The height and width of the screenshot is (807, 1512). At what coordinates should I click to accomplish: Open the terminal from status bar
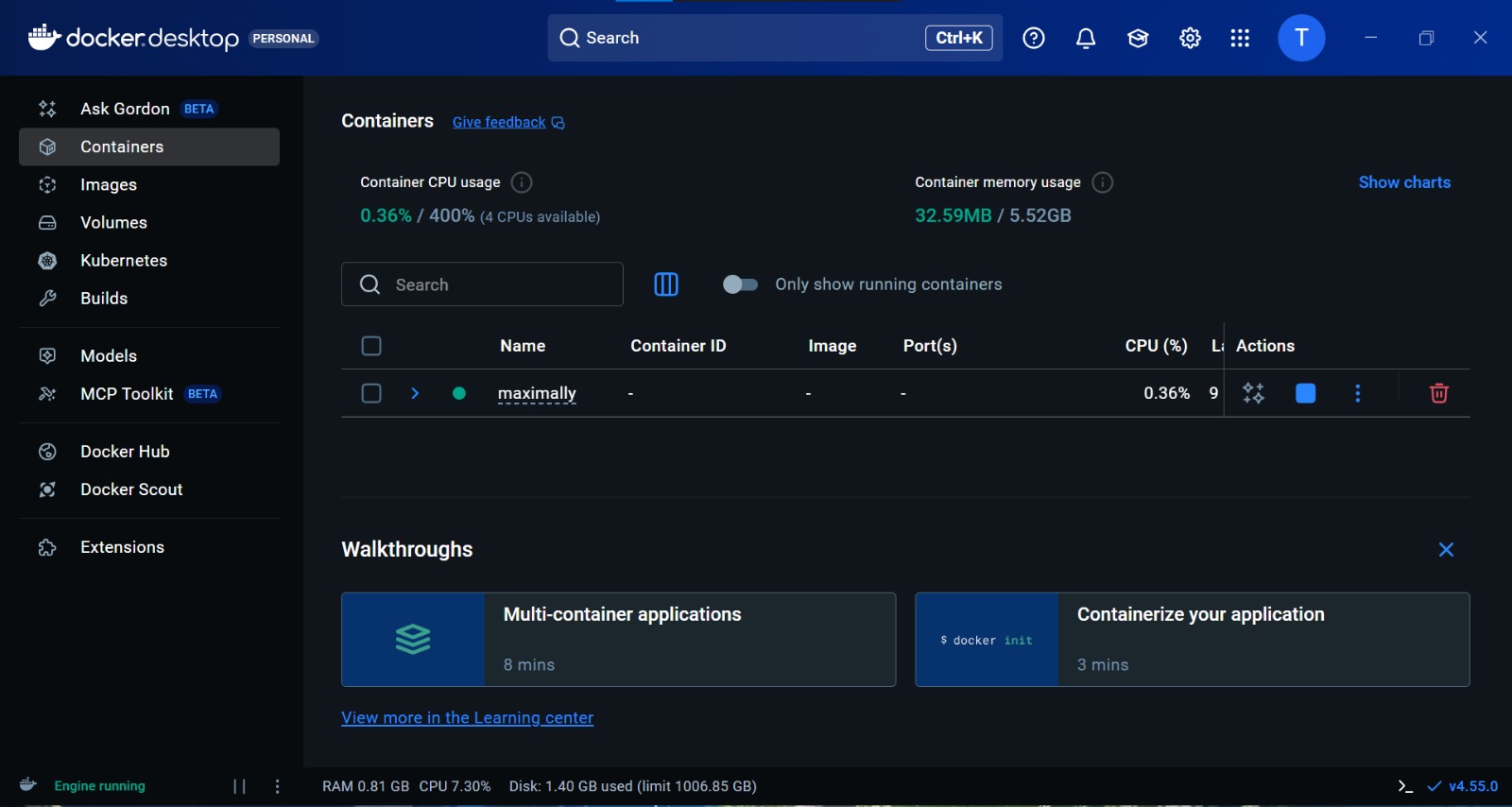click(1405, 786)
